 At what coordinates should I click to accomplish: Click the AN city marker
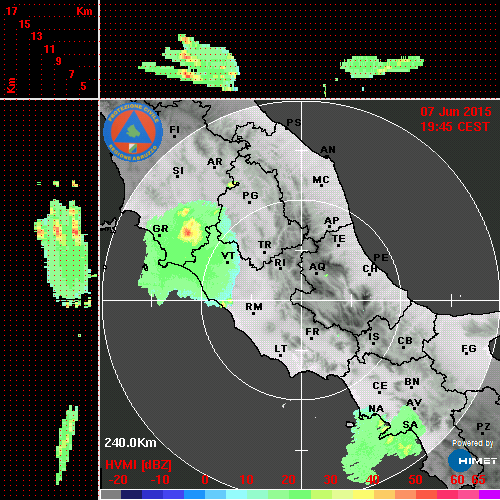(x=328, y=151)
